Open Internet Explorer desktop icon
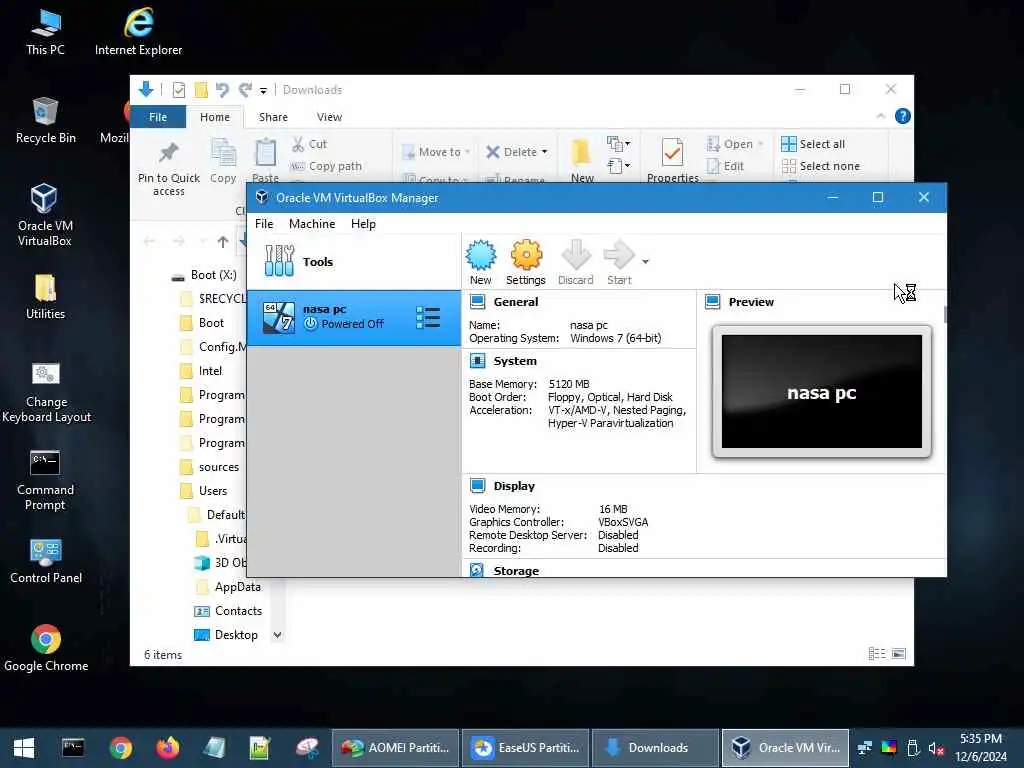The height and width of the screenshot is (768, 1024). pyautogui.click(x=138, y=31)
